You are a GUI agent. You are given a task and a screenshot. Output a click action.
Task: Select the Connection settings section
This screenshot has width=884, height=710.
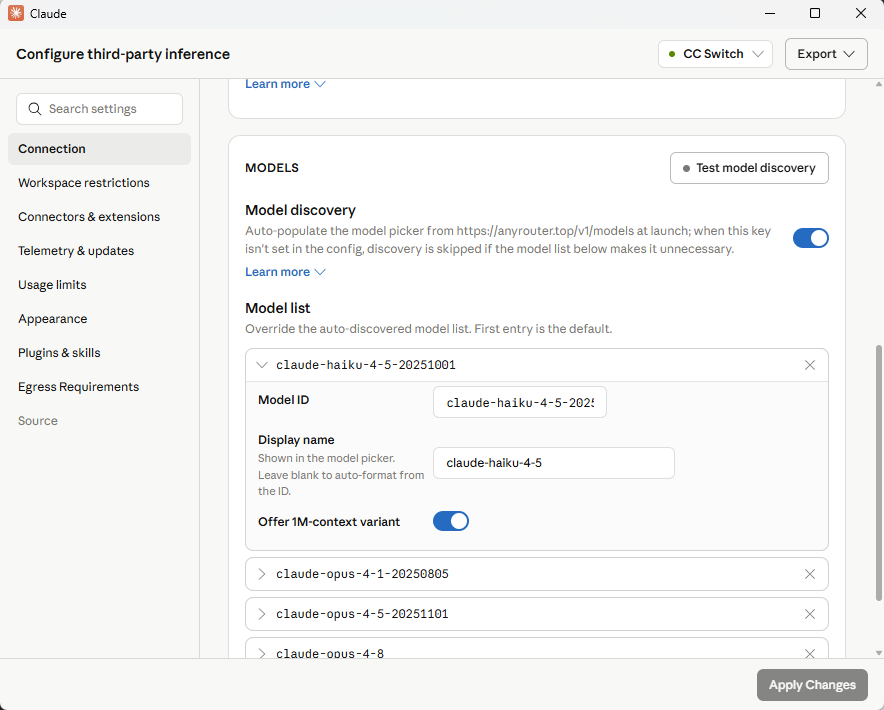point(99,149)
